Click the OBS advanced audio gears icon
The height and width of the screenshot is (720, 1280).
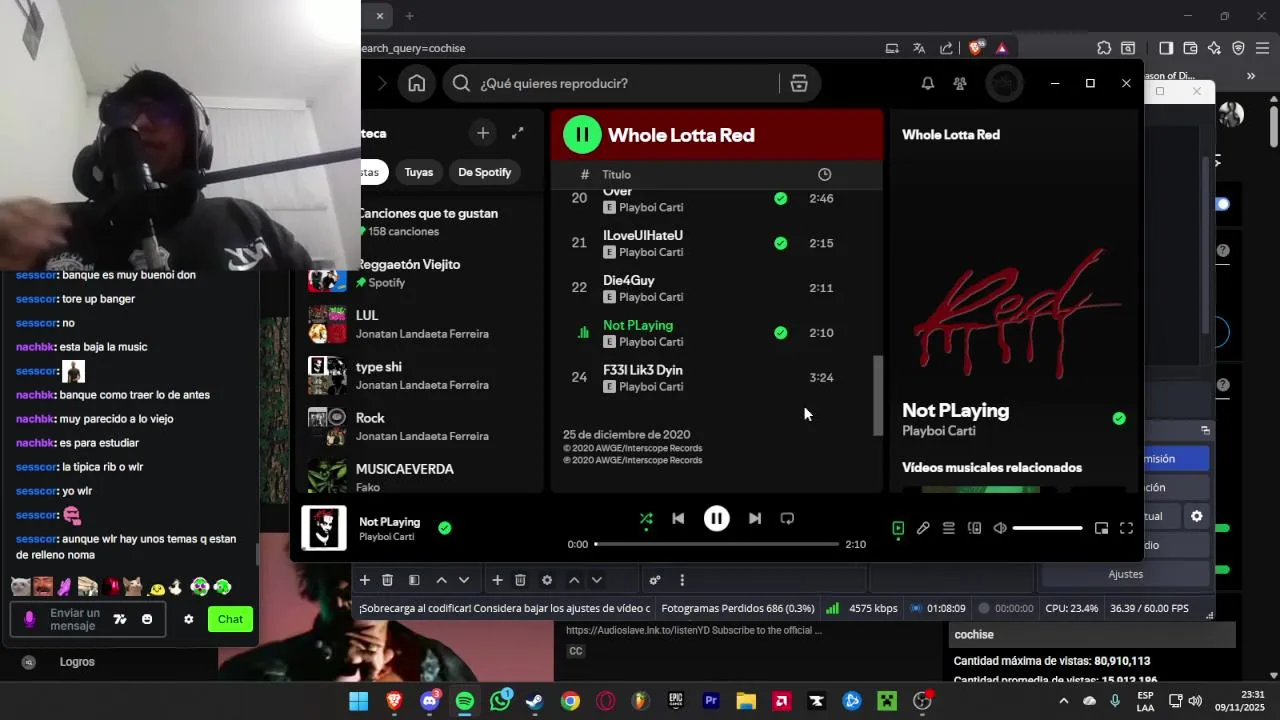[655, 580]
